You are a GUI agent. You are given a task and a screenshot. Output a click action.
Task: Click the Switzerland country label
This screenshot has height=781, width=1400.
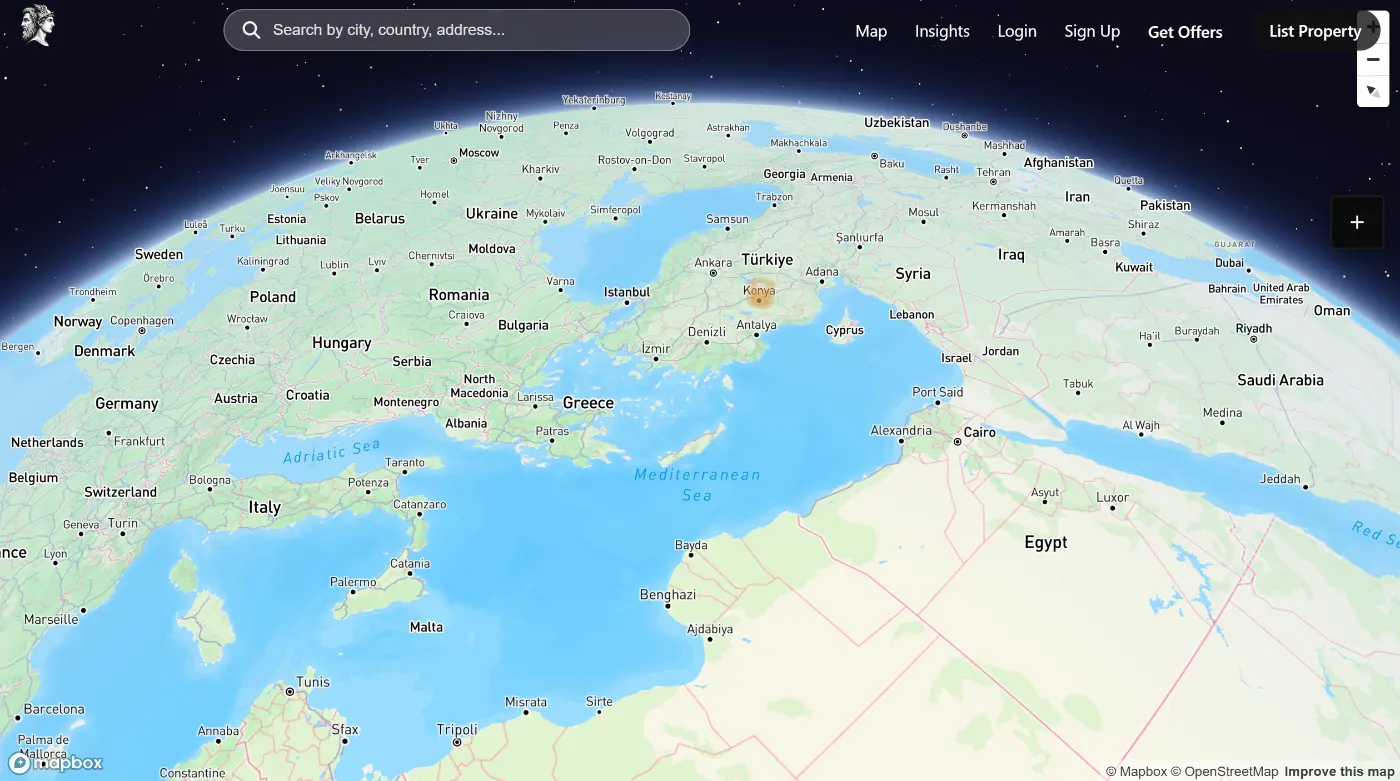[120, 492]
